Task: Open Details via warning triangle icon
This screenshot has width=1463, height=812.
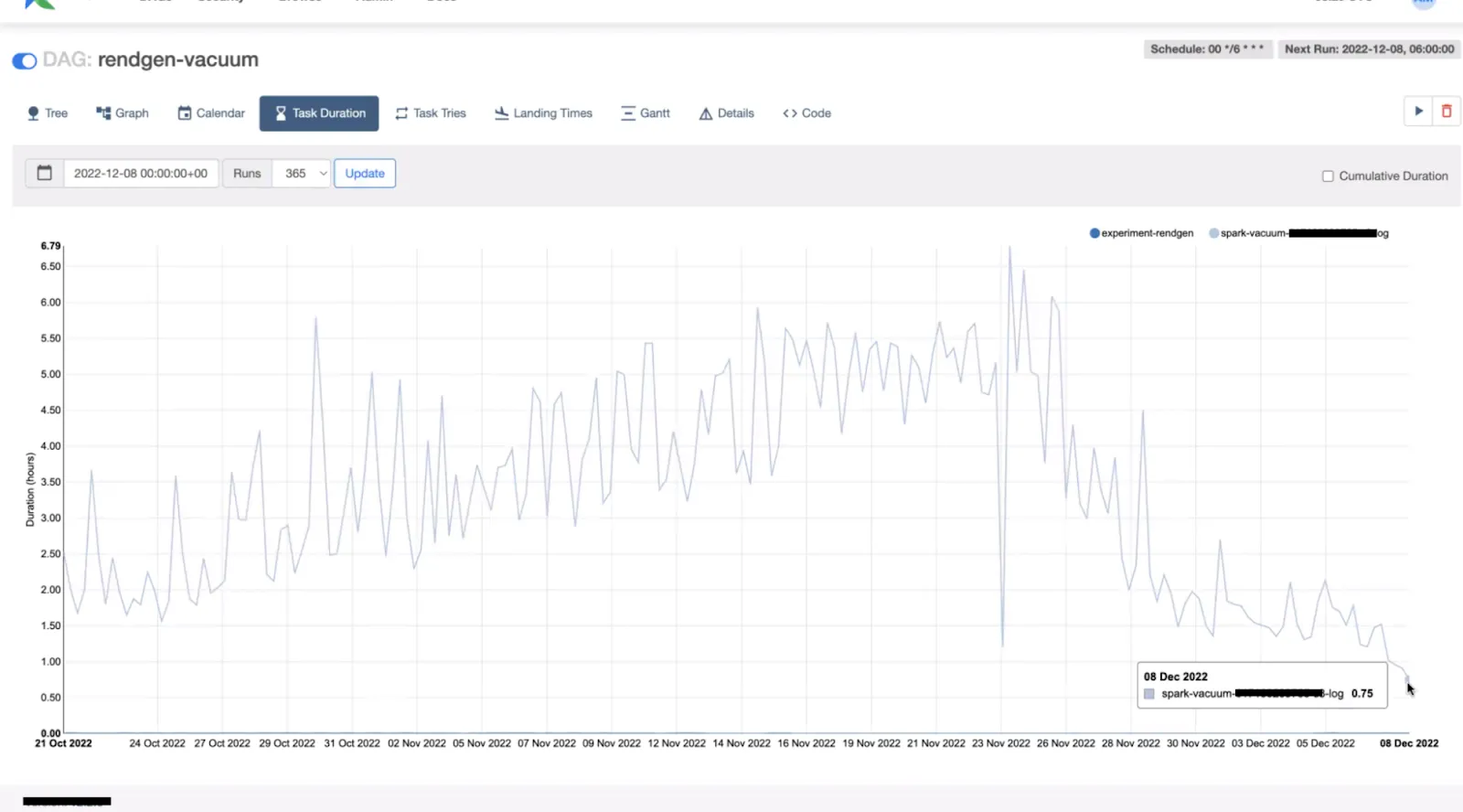Action: tap(706, 113)
